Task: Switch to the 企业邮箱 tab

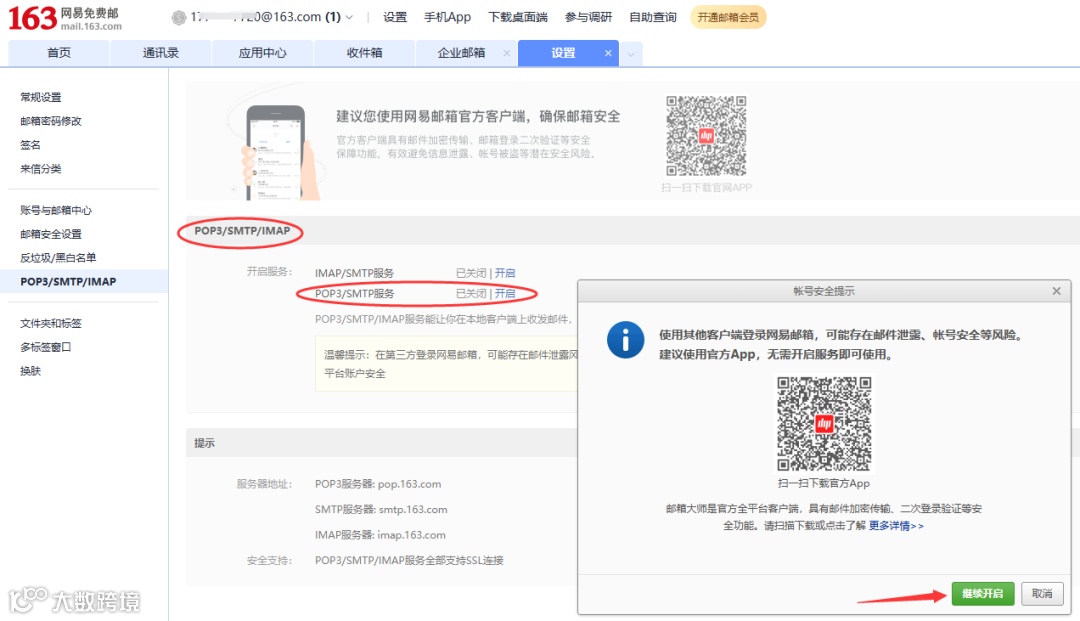Action: (x=461, y=53)
